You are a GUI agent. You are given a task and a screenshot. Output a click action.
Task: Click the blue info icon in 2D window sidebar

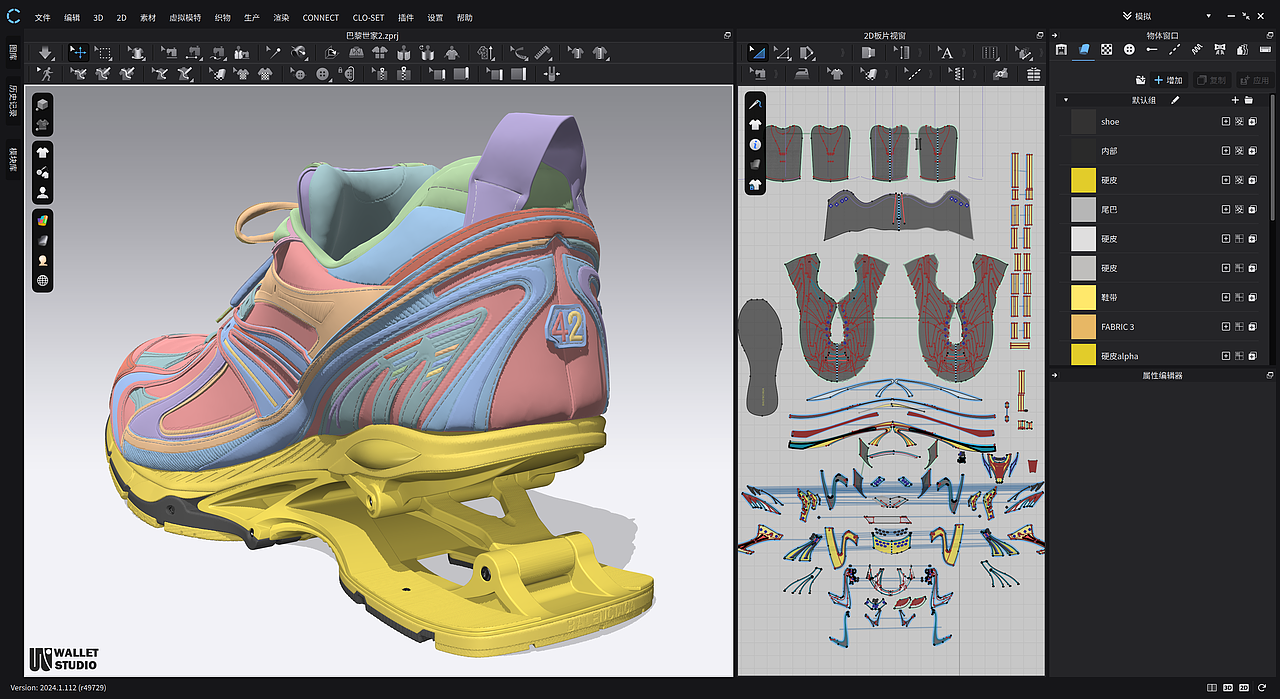755,145
